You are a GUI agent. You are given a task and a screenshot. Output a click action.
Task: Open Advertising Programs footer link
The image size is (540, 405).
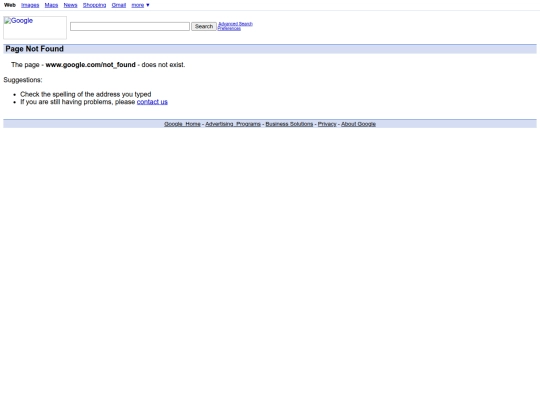click(x=233, y=124)
